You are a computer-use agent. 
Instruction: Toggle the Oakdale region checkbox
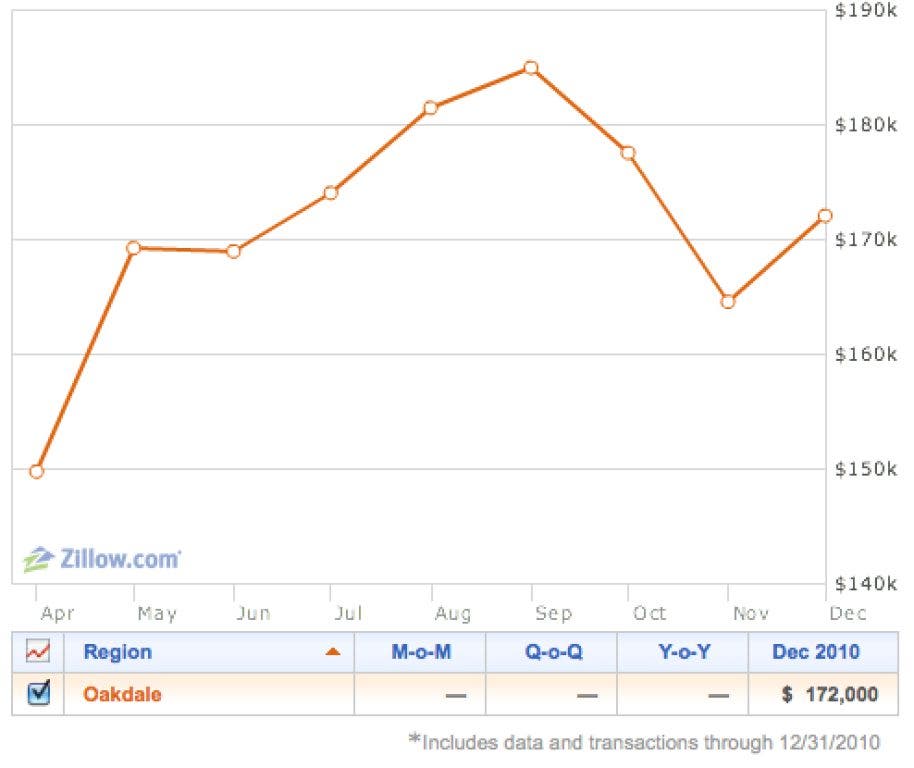pos(38,693)
